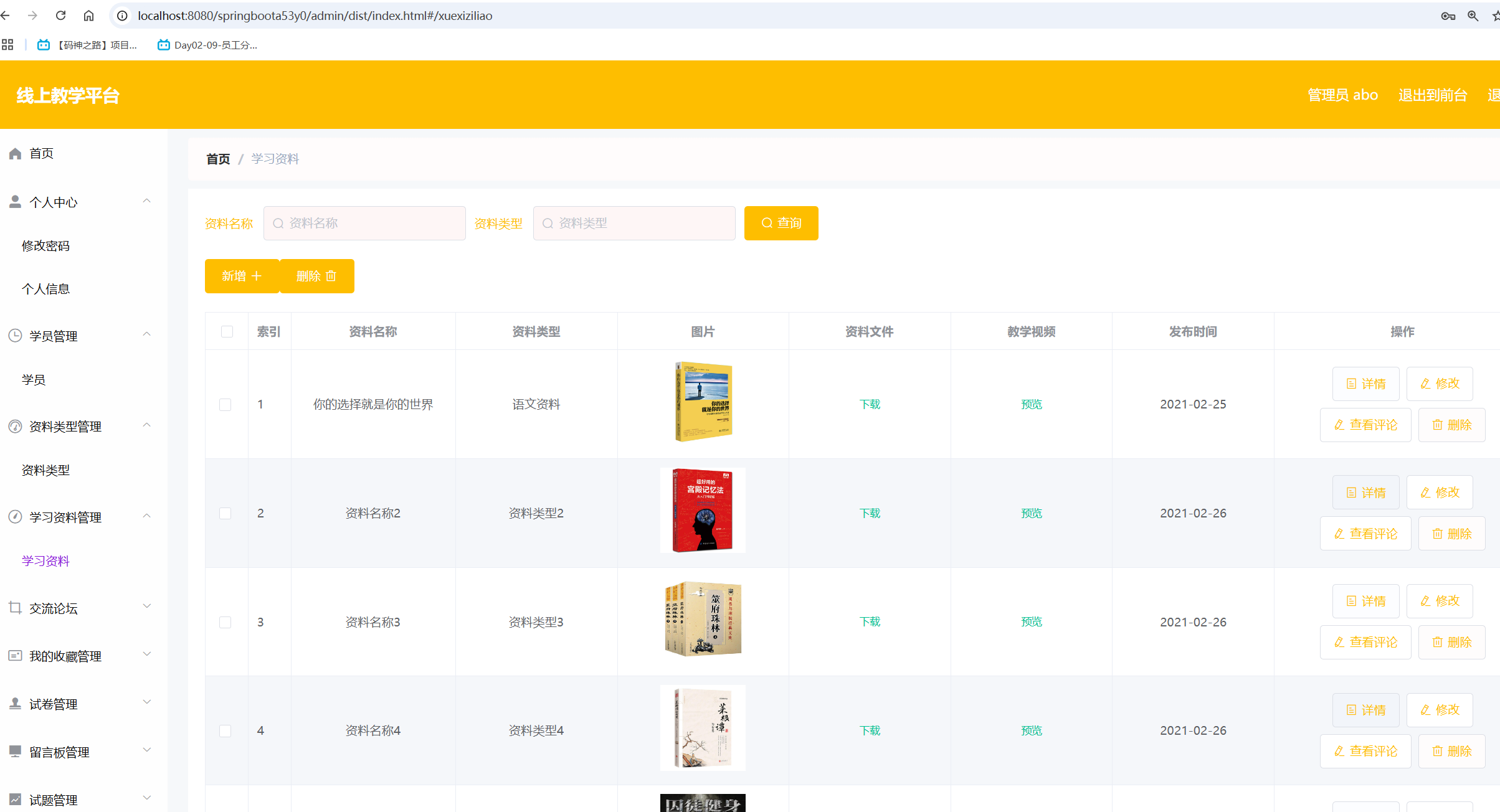Focus the 资料类型 search field

pyautogui.click(x=634, y=223)
